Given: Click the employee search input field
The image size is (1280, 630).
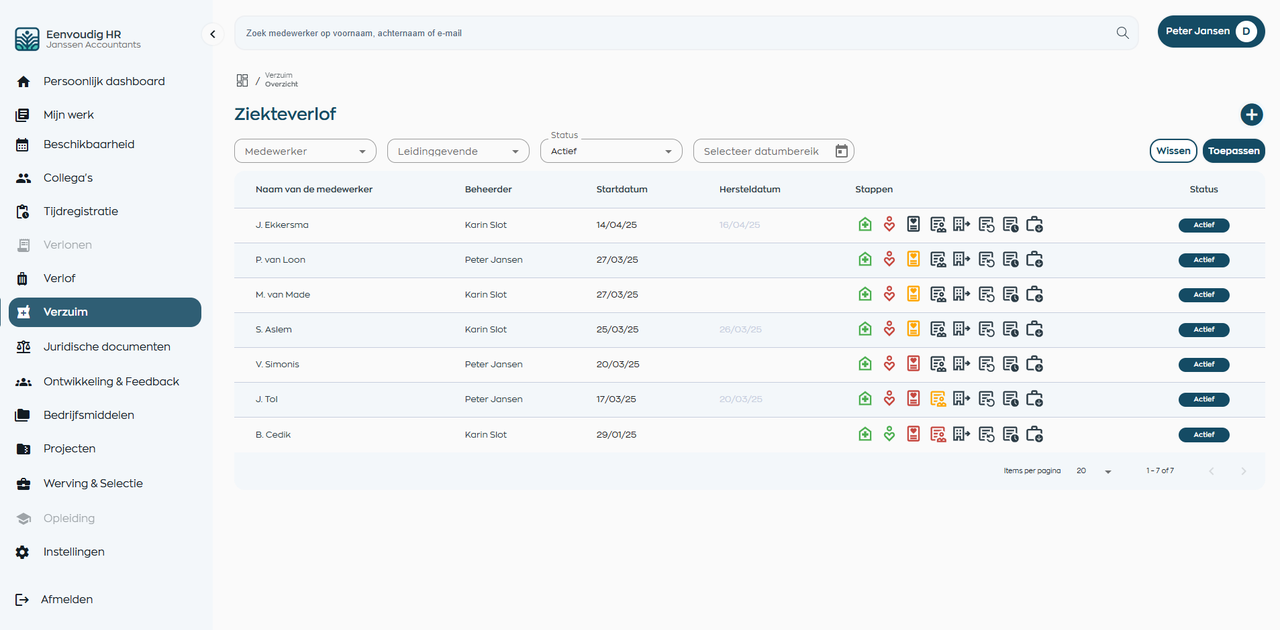Looking at the screenshot, I should (670, 33).
